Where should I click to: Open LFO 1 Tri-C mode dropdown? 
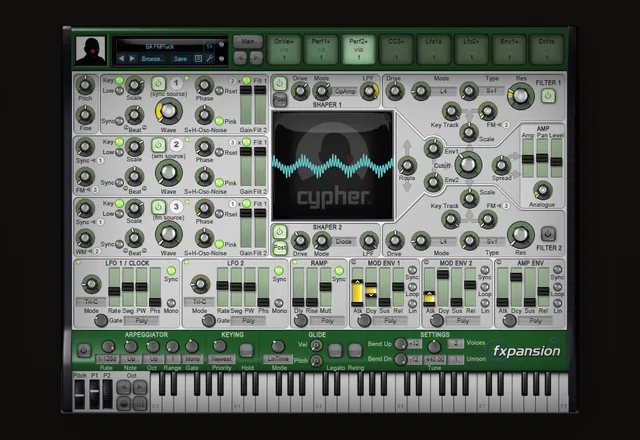91,302
